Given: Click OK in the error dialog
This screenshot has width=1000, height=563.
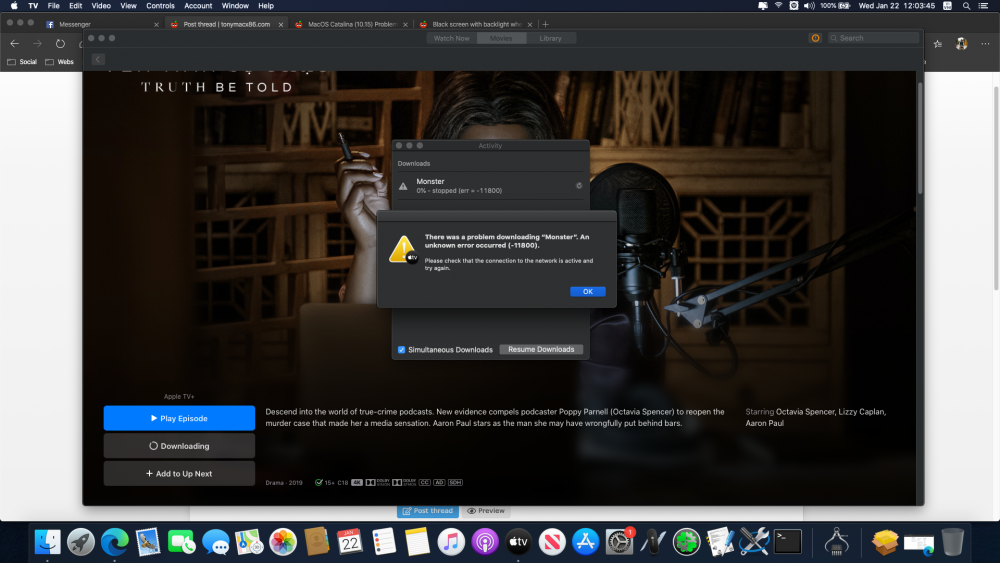Looking at the screenshot, I should [x=587, y=291].
